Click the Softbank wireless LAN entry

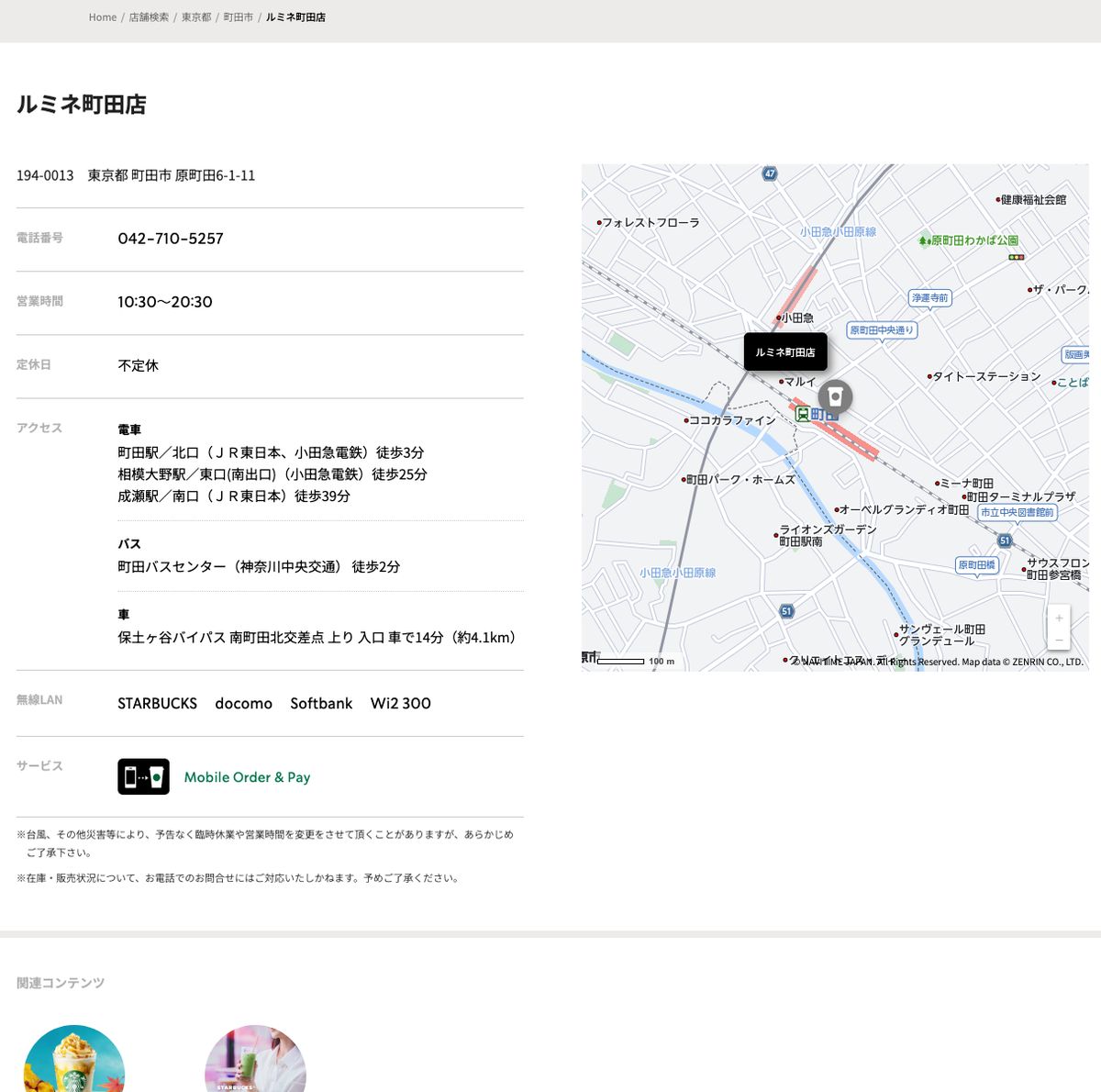321,704
